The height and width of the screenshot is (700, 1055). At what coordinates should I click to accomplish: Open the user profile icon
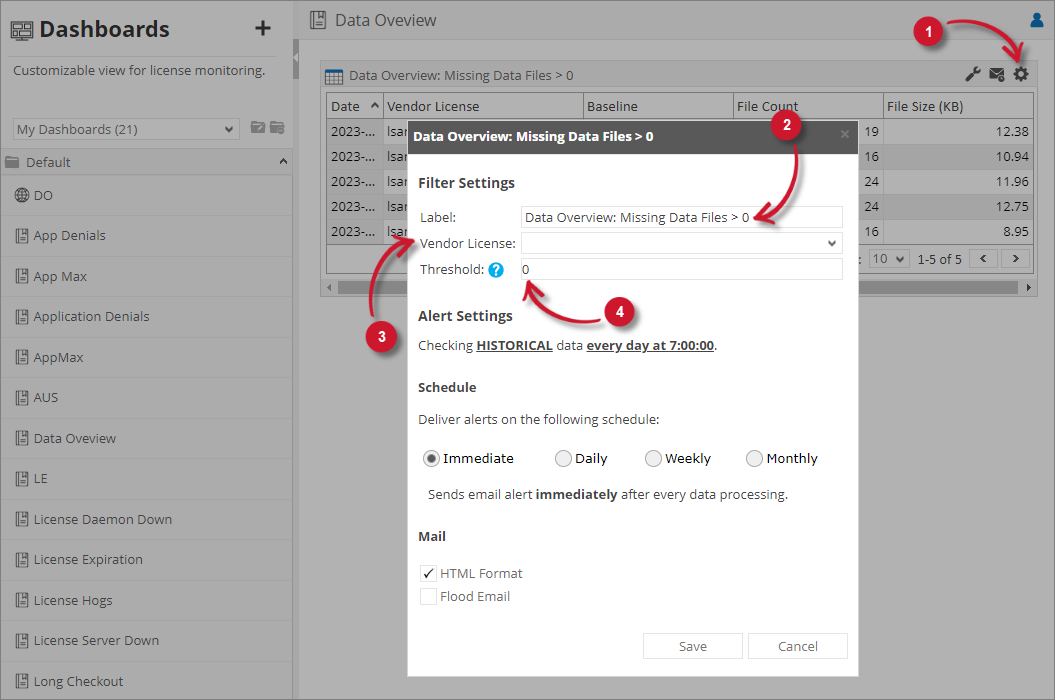(x=1037, y=20)
